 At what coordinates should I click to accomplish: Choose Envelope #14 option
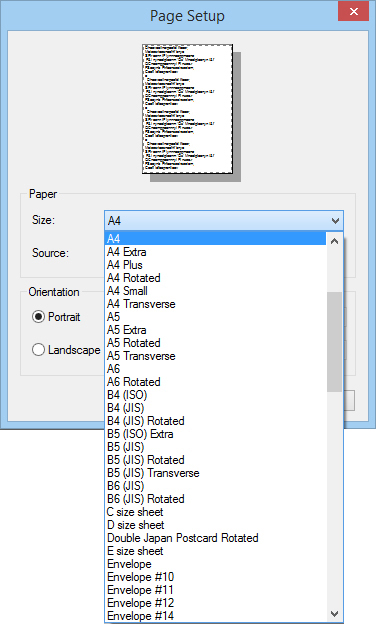pos(215,616)
